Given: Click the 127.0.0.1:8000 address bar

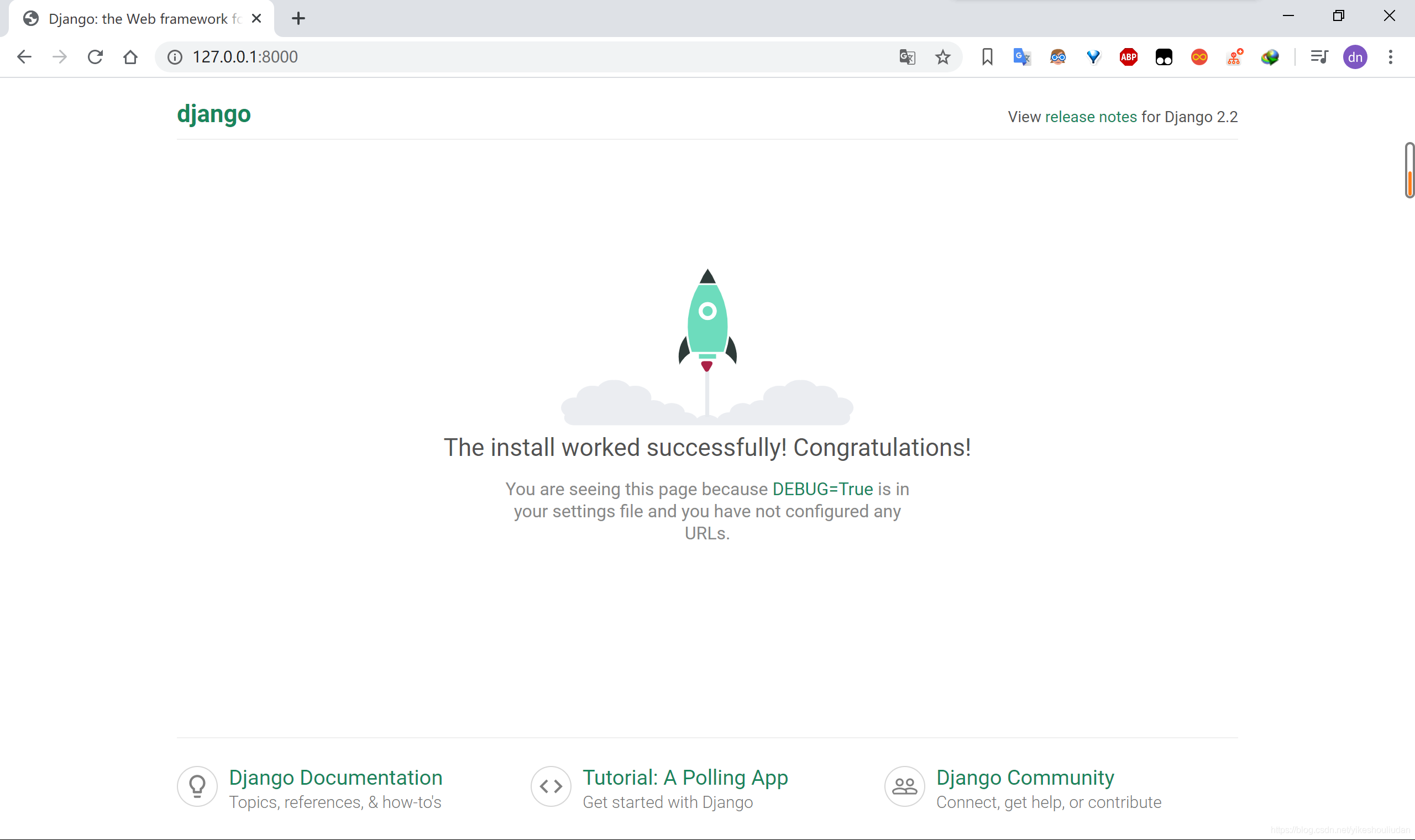Looking at the screenshot, I should point(510,57).
